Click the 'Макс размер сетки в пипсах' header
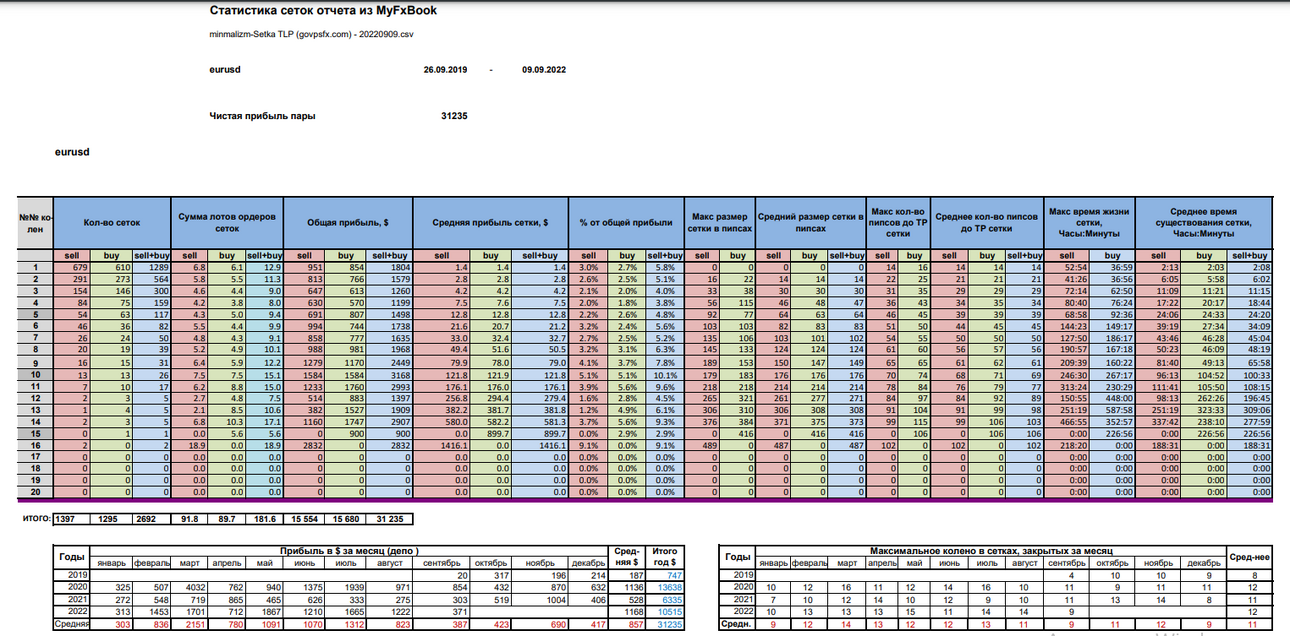The height and width of the screenshot is (636, 1290). point(718,221)
